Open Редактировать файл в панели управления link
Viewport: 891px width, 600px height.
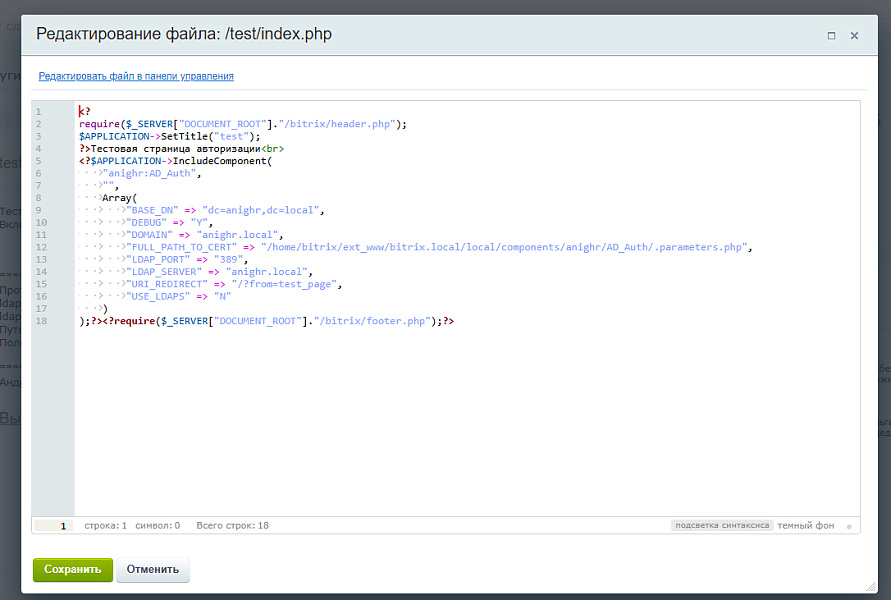(135, 76)
